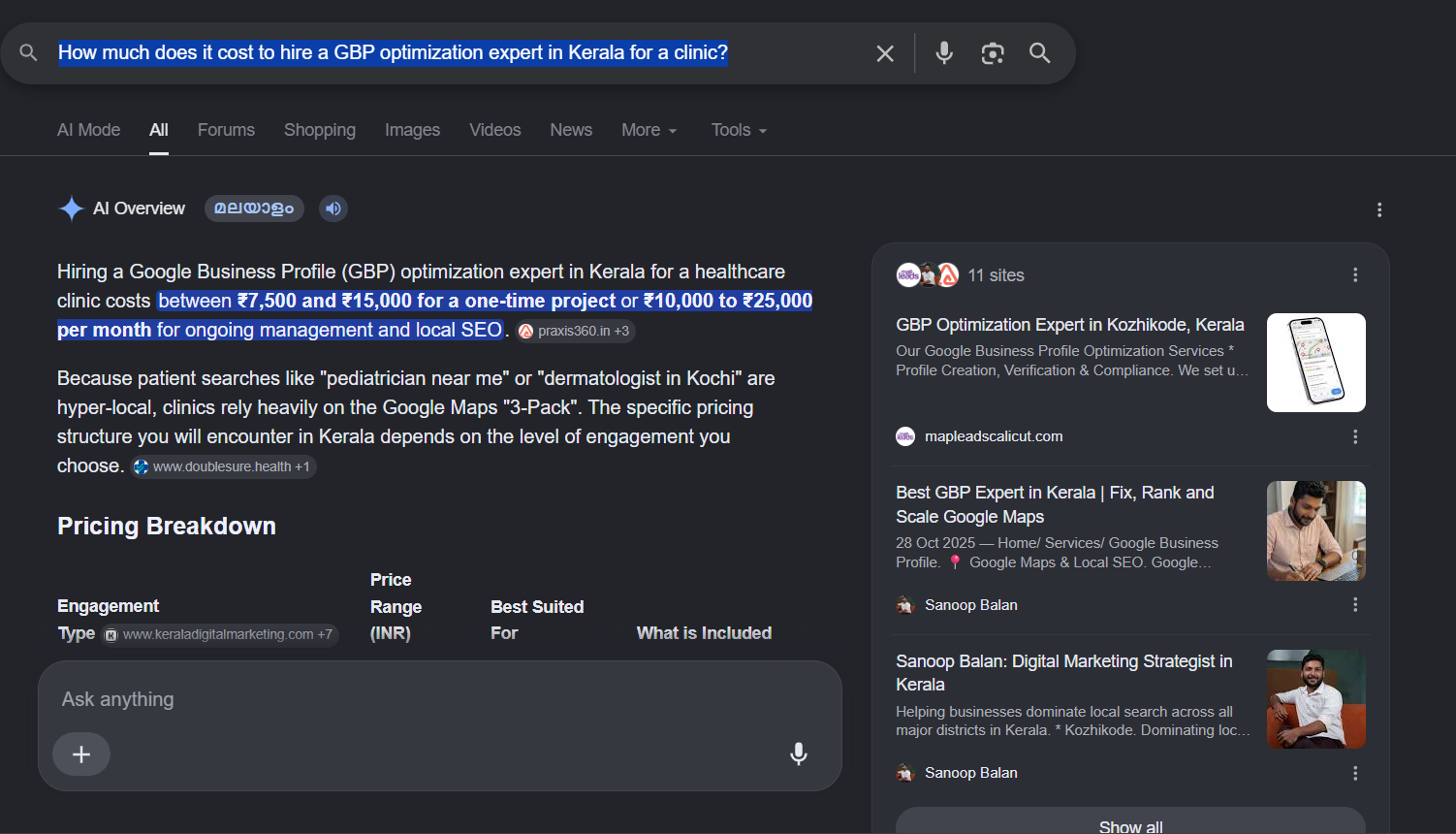Switch AI Overview language to Malayalam
The image size is (1456, 834).
pos(254,208)
